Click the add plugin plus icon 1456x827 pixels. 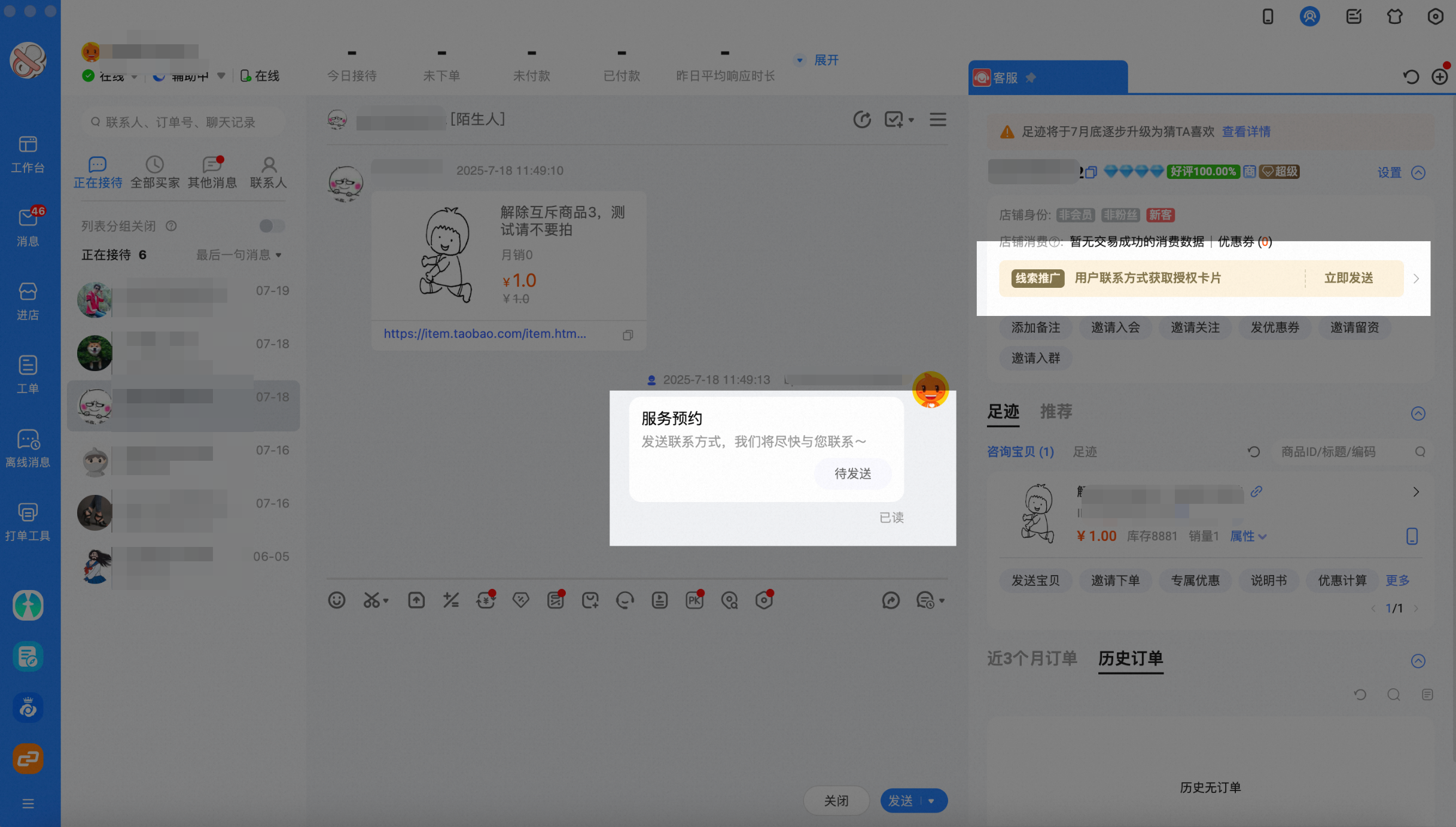coord(1439,77)
